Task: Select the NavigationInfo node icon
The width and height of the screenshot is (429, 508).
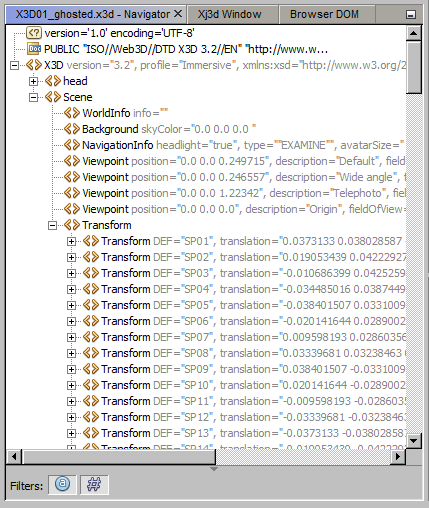Action: (72, 145)
